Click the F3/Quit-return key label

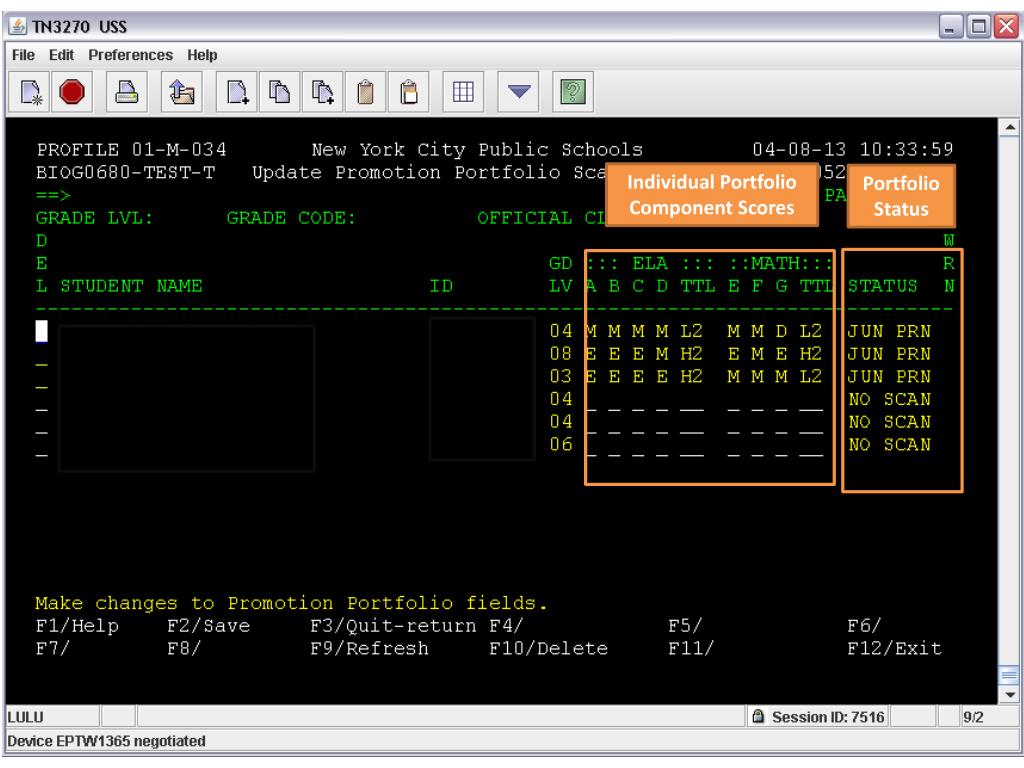pos(393,626)
